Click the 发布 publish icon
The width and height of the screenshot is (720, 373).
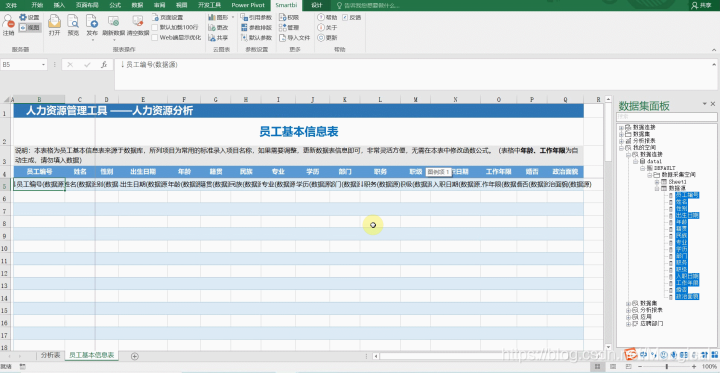point(92,22)
